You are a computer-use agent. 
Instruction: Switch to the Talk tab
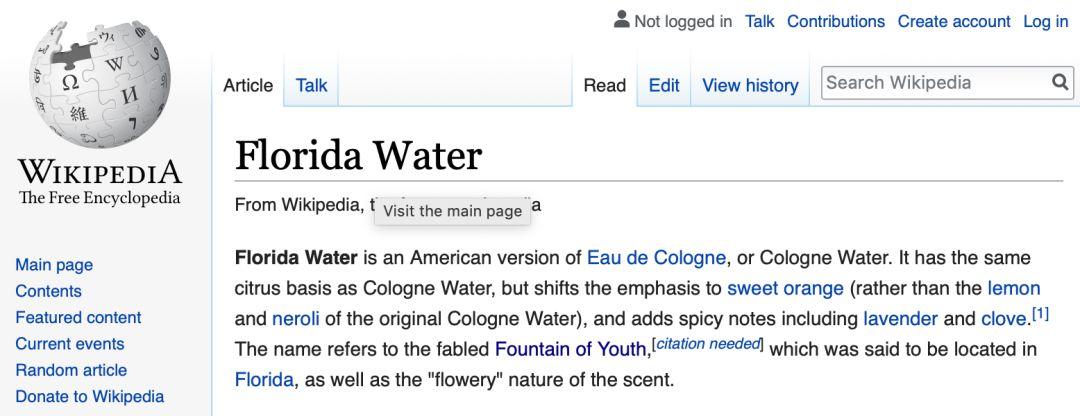(311, 86)
